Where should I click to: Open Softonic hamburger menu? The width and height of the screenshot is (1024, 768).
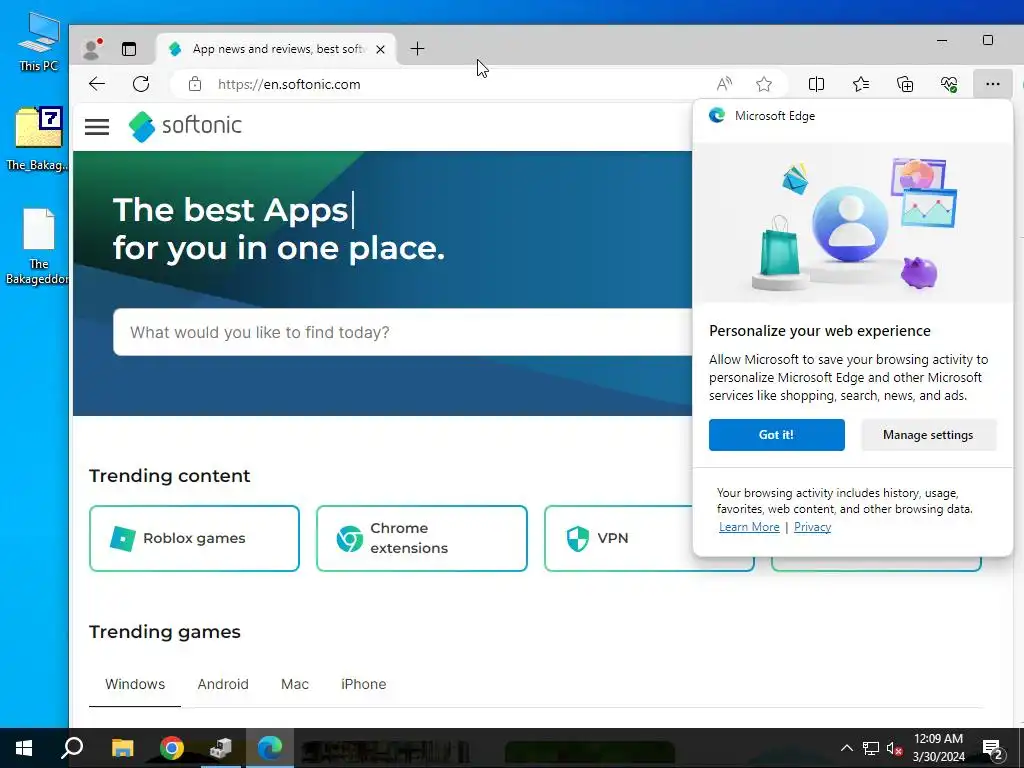pos(97,127)
